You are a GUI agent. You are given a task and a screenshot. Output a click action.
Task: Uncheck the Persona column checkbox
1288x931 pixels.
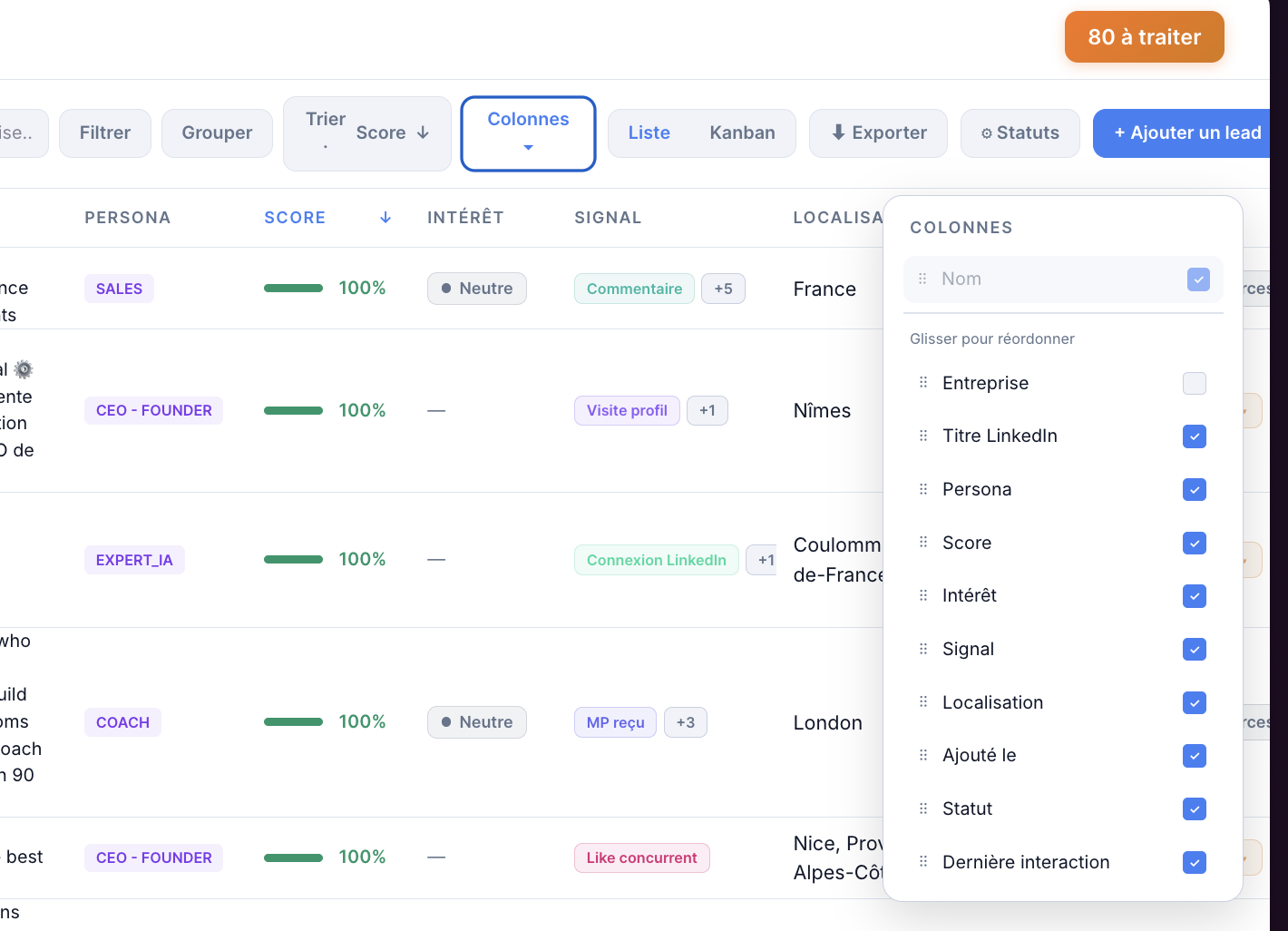[1195, 490]
